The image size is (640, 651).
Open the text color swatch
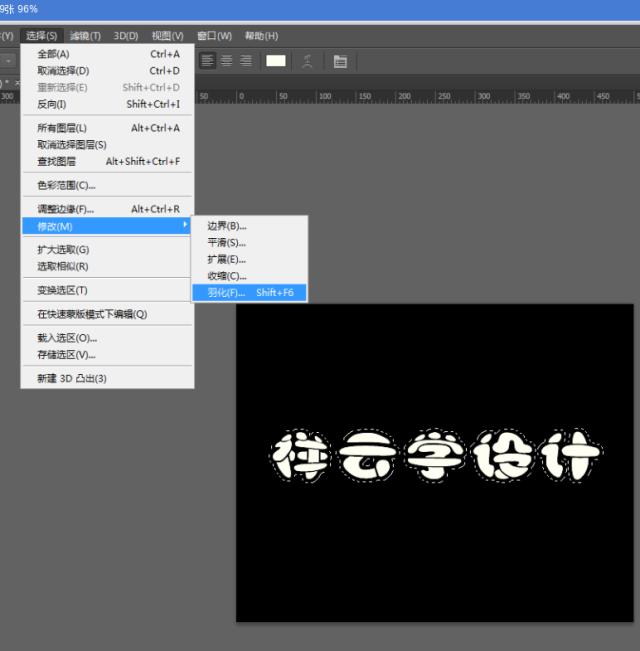click(276, 61)
